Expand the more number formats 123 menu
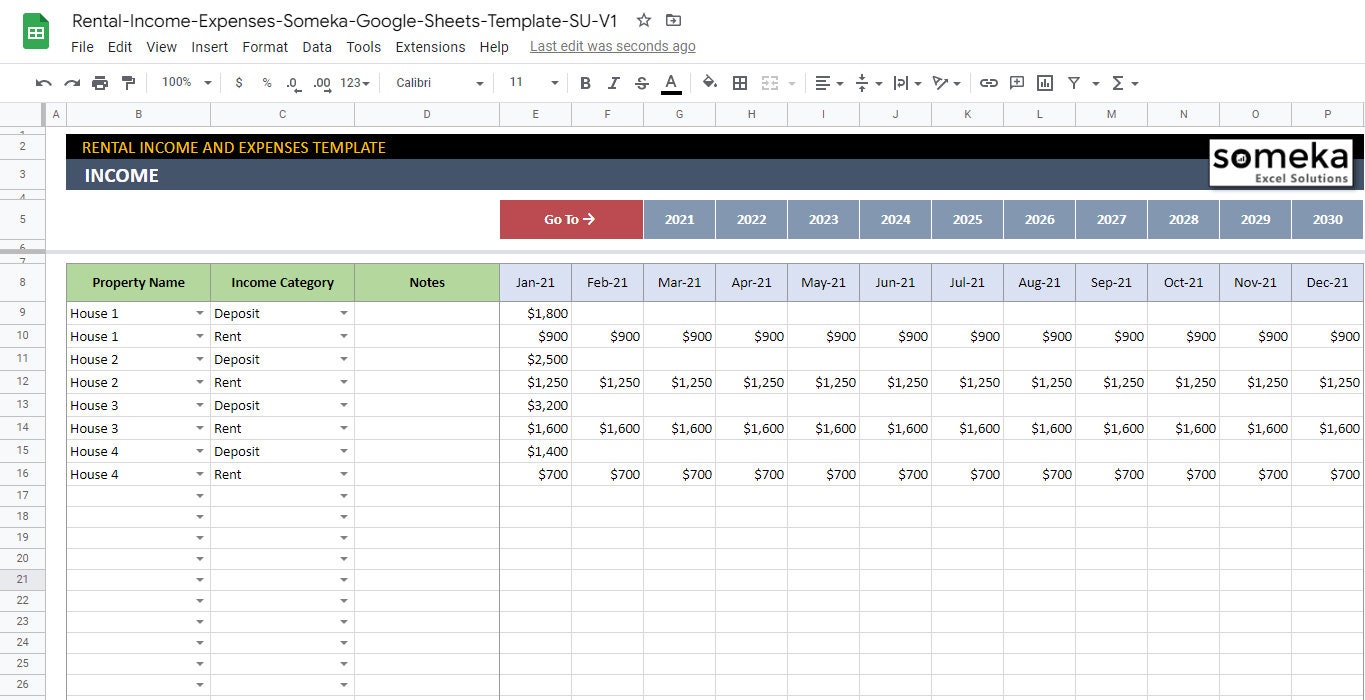The height and width of the screenshot is (700, 1365). click(352, 83)
